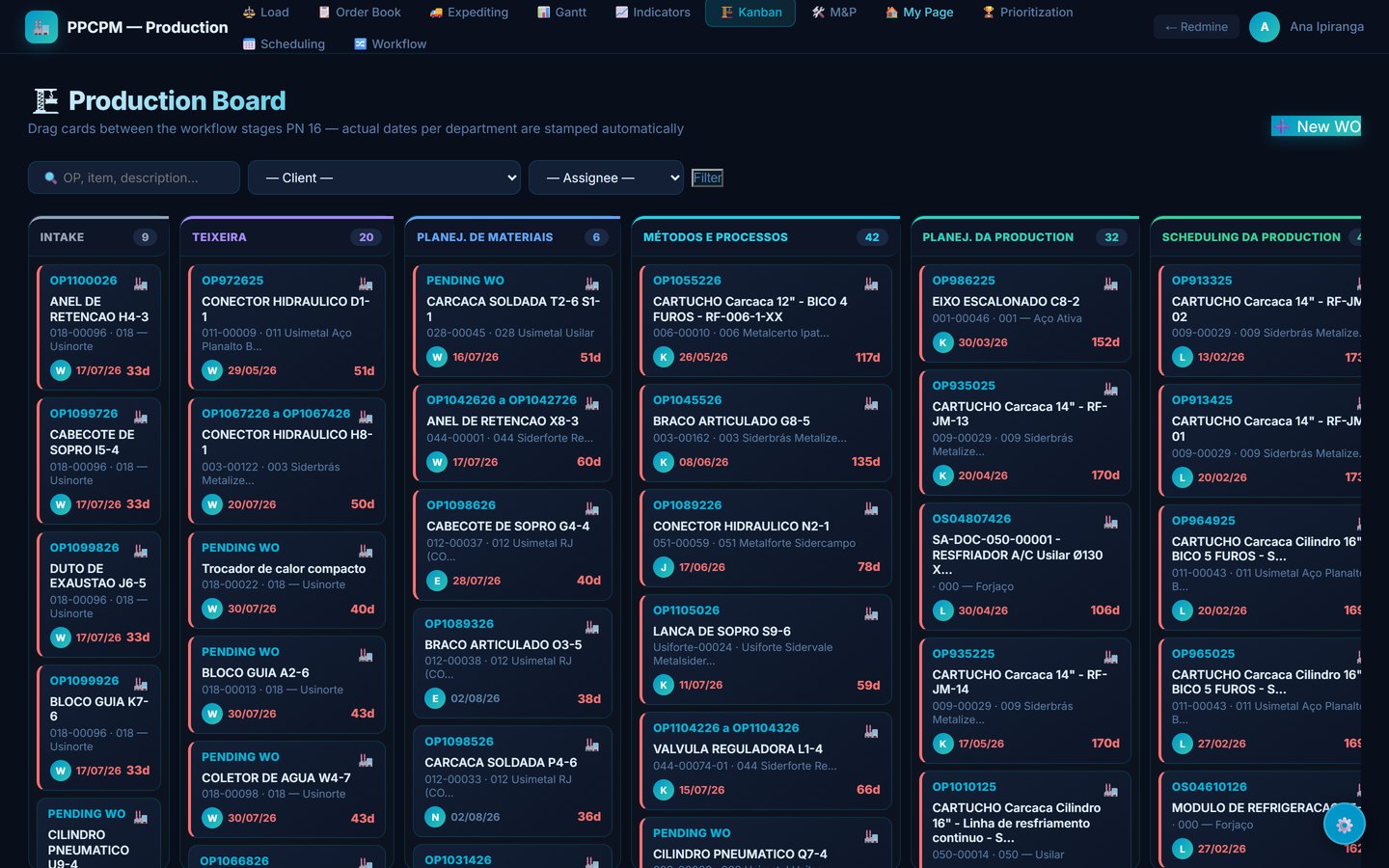Click factory icon on card OP986225
This screenshot has height=868, width=1389.
(1111, 284)
